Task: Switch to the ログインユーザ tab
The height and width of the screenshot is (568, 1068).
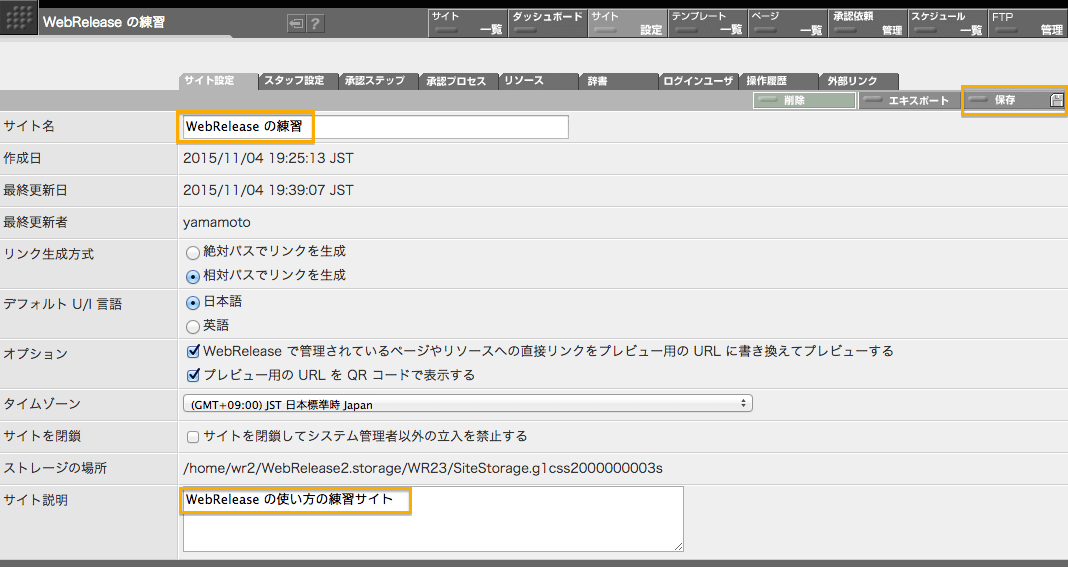Action: [x=699, y=80]
